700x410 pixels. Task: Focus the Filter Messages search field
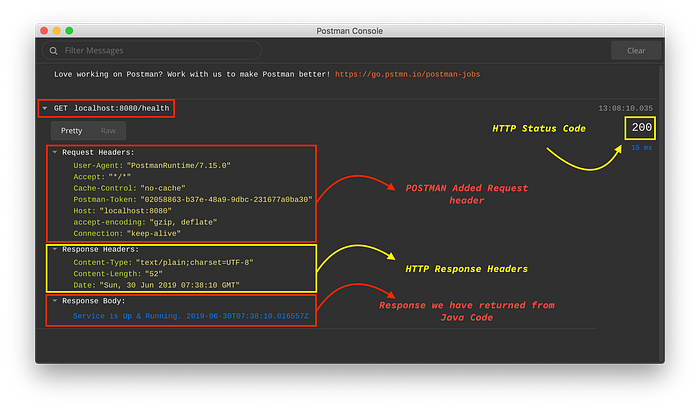pyautogui.click(x=152, y=50)
